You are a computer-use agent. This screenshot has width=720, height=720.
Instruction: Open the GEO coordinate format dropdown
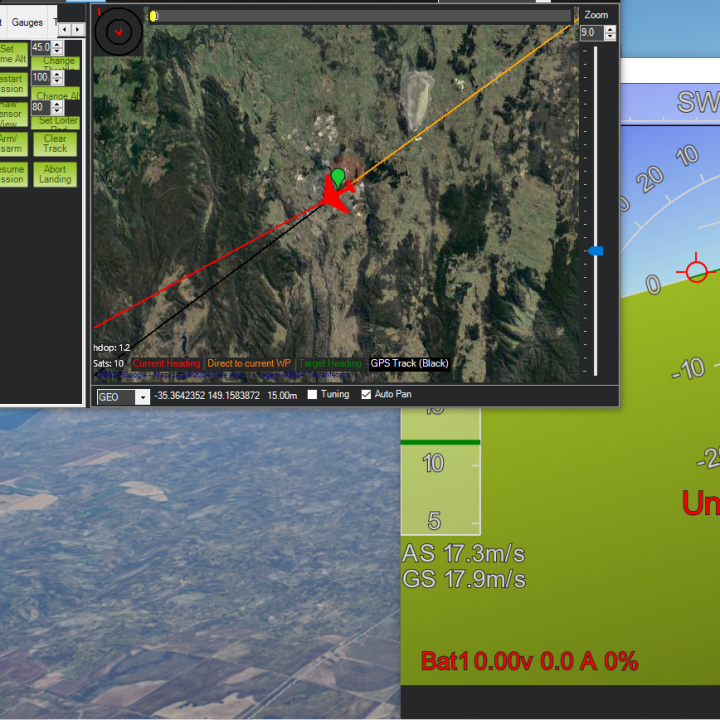(142, 397)
